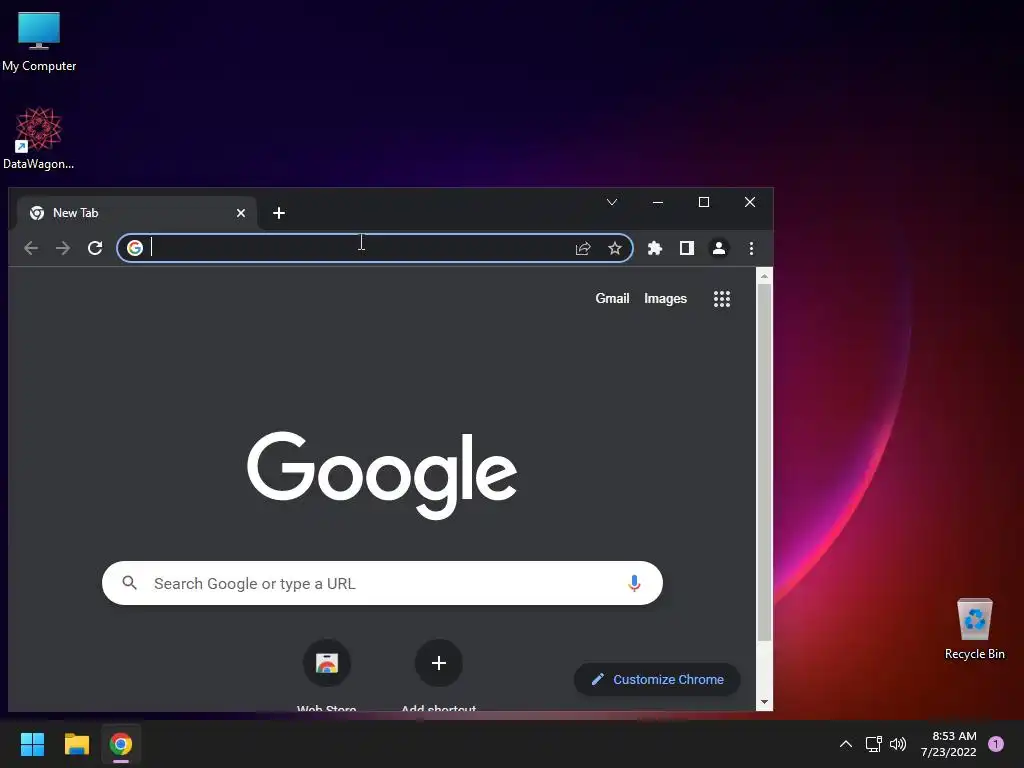Open the Gmail link

613,298
